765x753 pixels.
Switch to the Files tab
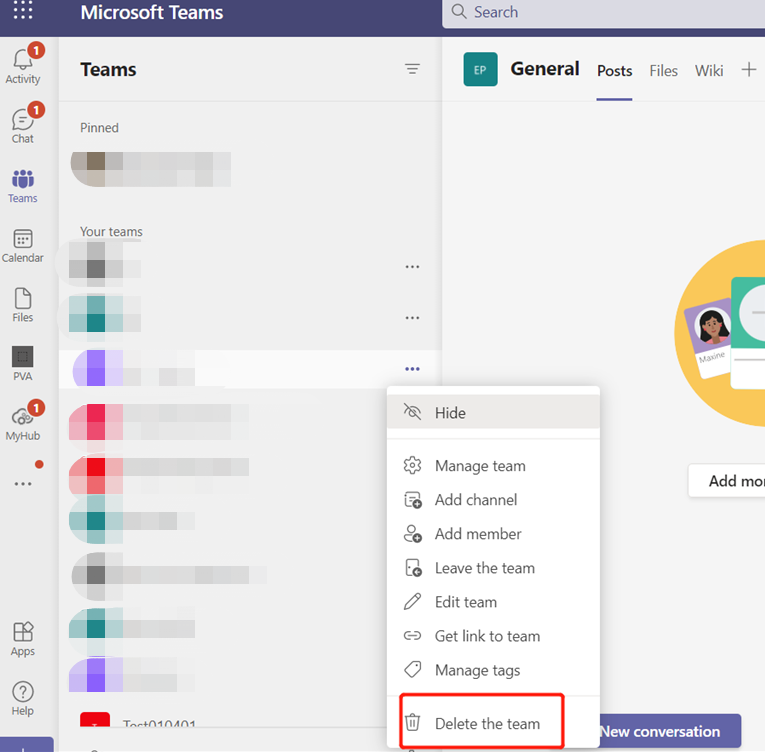[x=663, y=71]
